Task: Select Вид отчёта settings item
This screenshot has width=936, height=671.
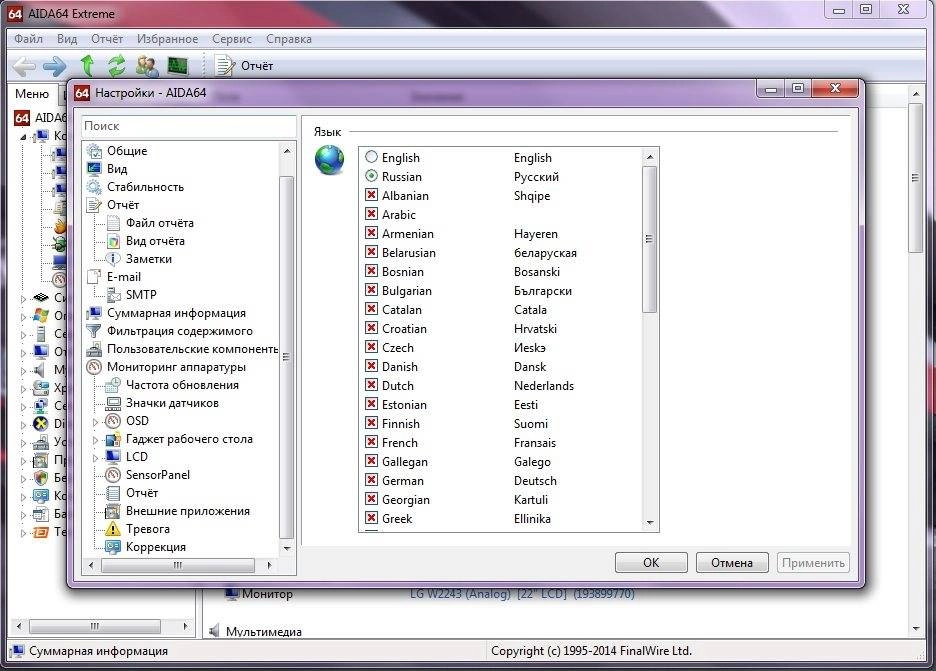Action: tap(155, 241)
